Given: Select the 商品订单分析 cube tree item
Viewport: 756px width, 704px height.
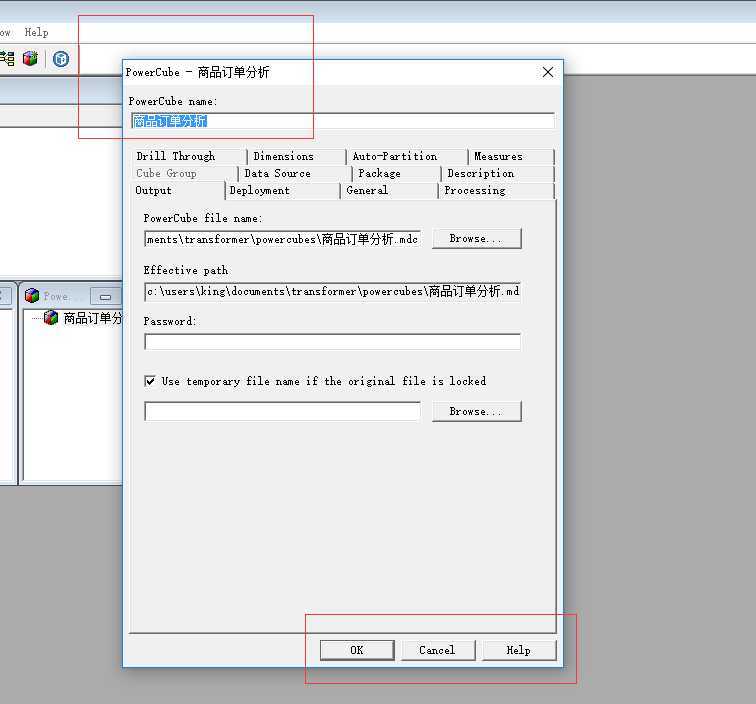Looking at the screenshot, I should coord(83,318).
